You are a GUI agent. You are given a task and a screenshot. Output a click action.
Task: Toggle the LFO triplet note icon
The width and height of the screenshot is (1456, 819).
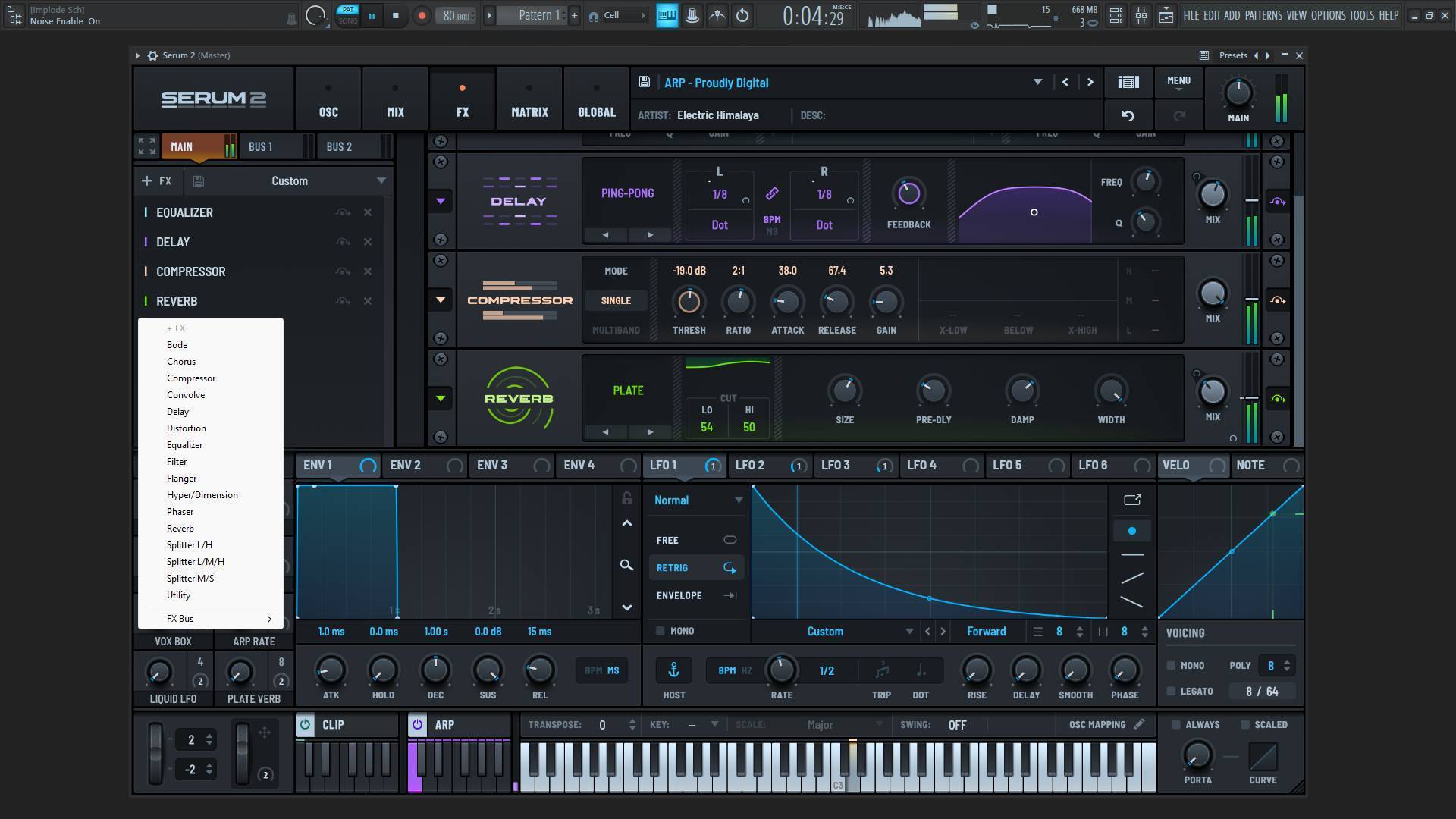coord(882,670)
